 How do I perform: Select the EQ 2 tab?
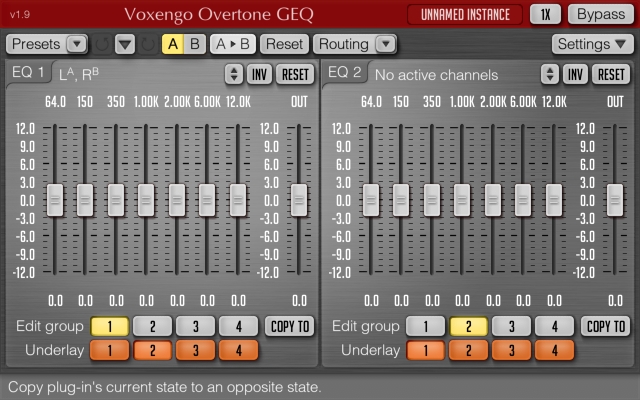[x=344, y=72]
